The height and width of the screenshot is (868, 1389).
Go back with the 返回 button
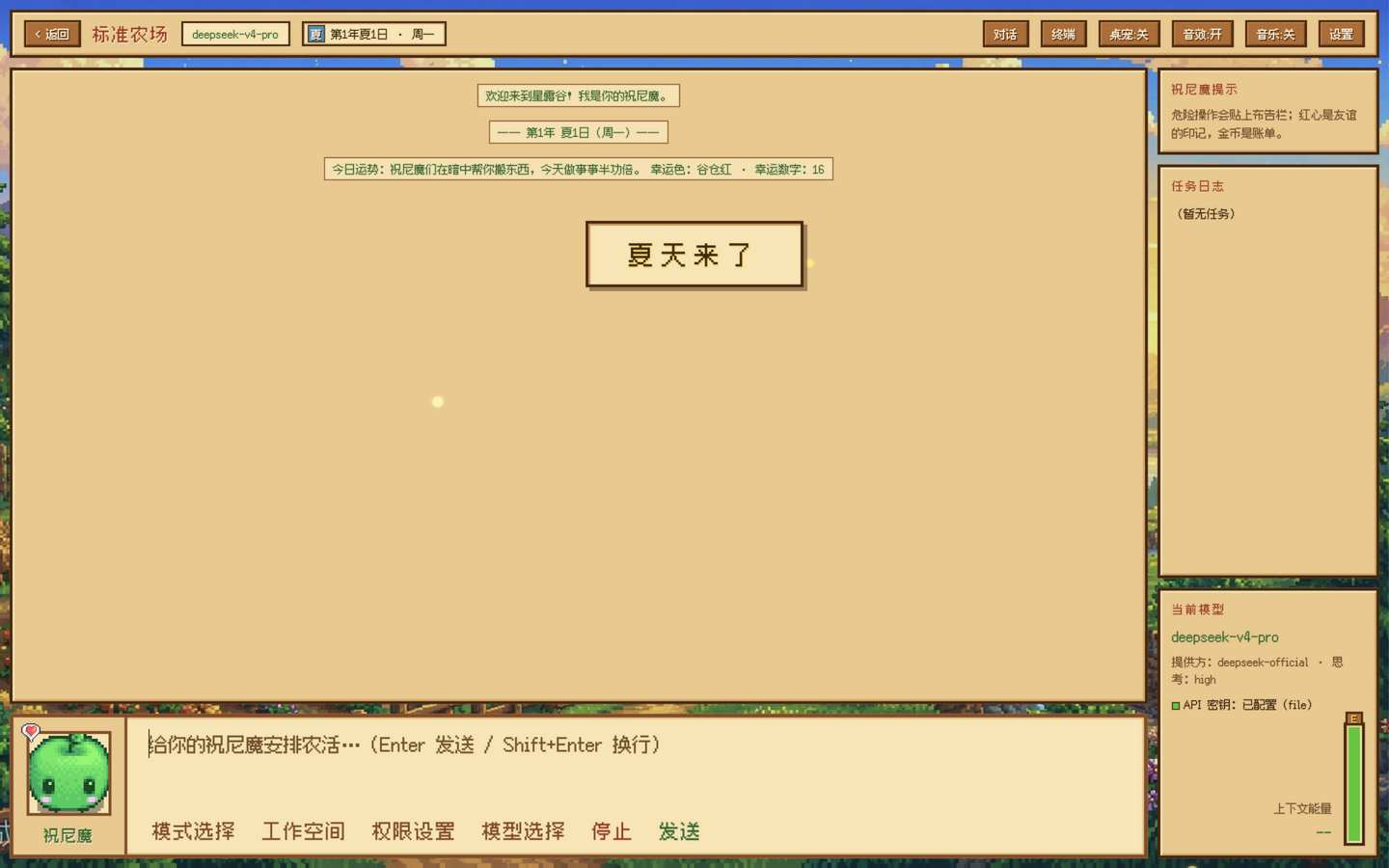click(52, 34)
